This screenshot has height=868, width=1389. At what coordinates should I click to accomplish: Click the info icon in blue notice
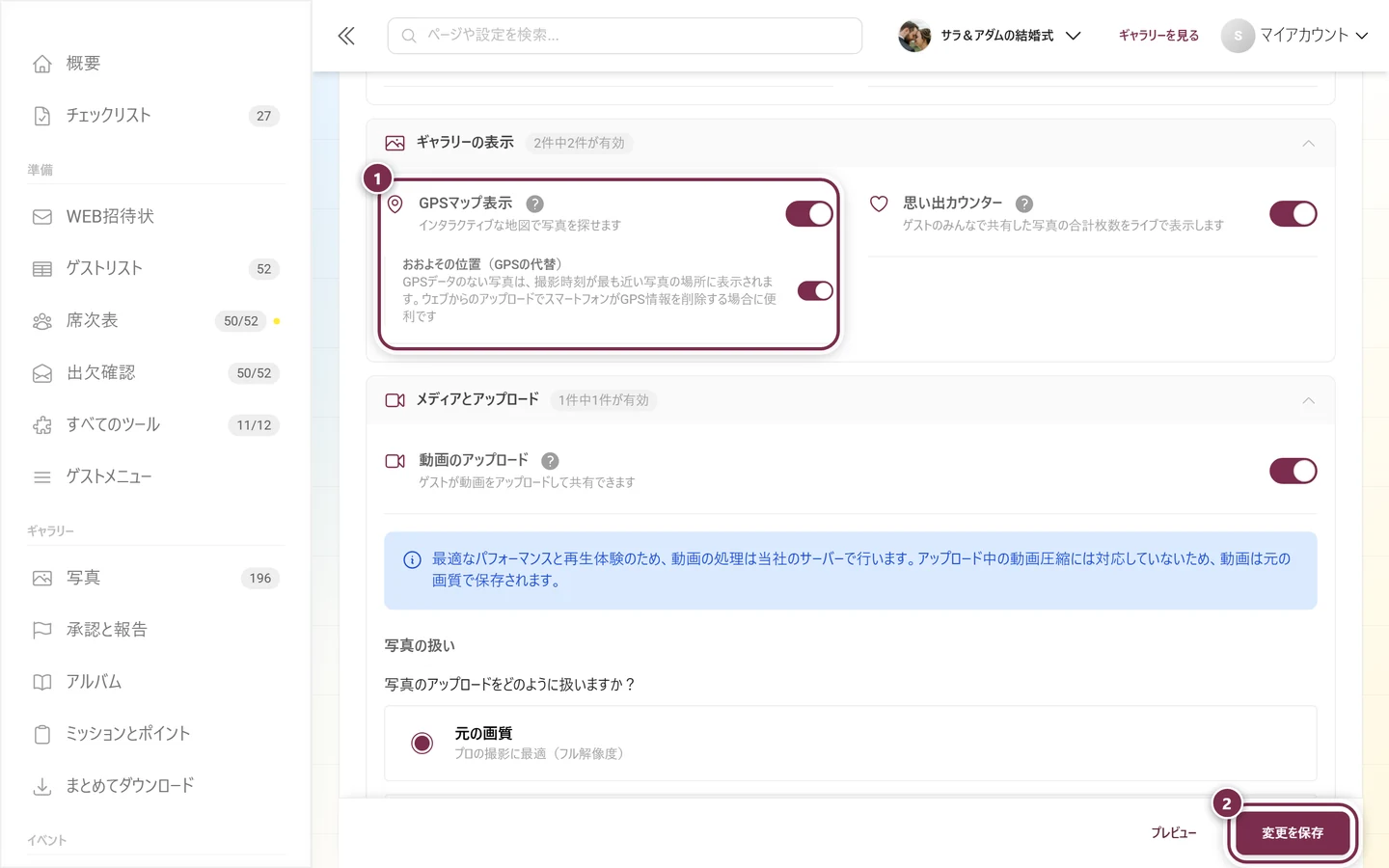[x=412, y=560]
